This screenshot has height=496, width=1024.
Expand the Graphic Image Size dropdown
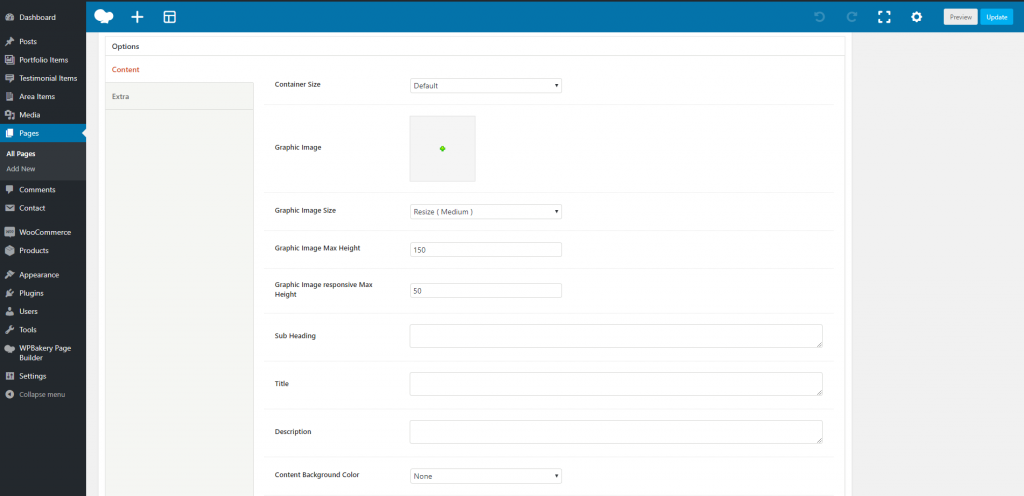[x=486, y=212]
